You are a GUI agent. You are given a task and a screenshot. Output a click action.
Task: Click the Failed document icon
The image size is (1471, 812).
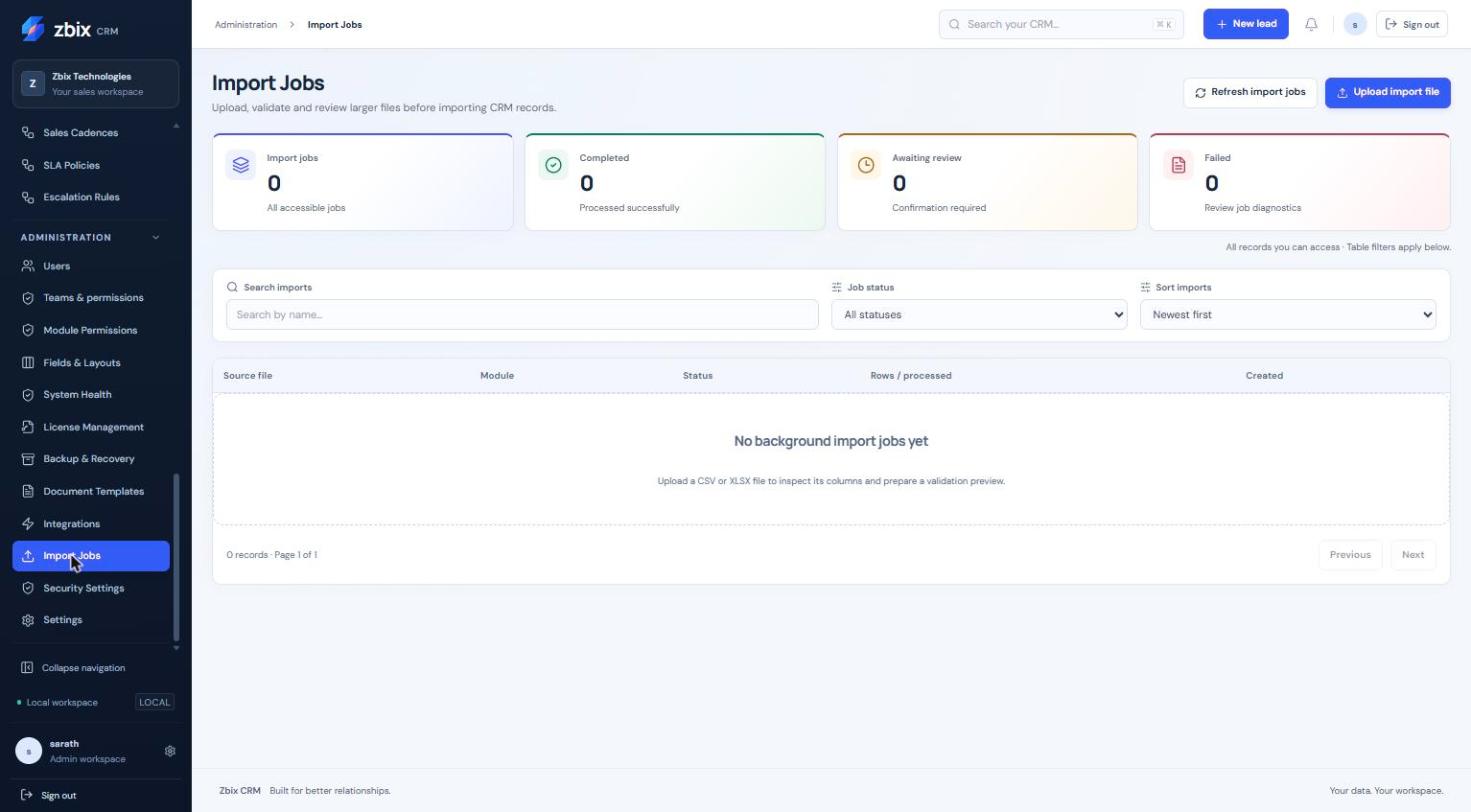(1178, 165)
